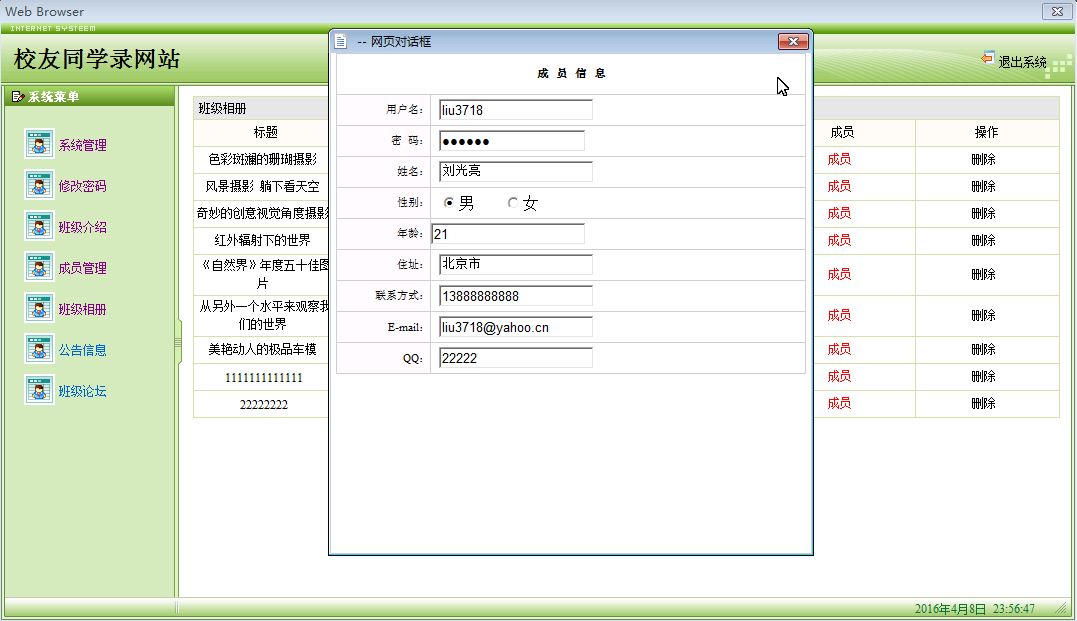
Task: Close the Web Browser window
Action: click(1057, 11)
